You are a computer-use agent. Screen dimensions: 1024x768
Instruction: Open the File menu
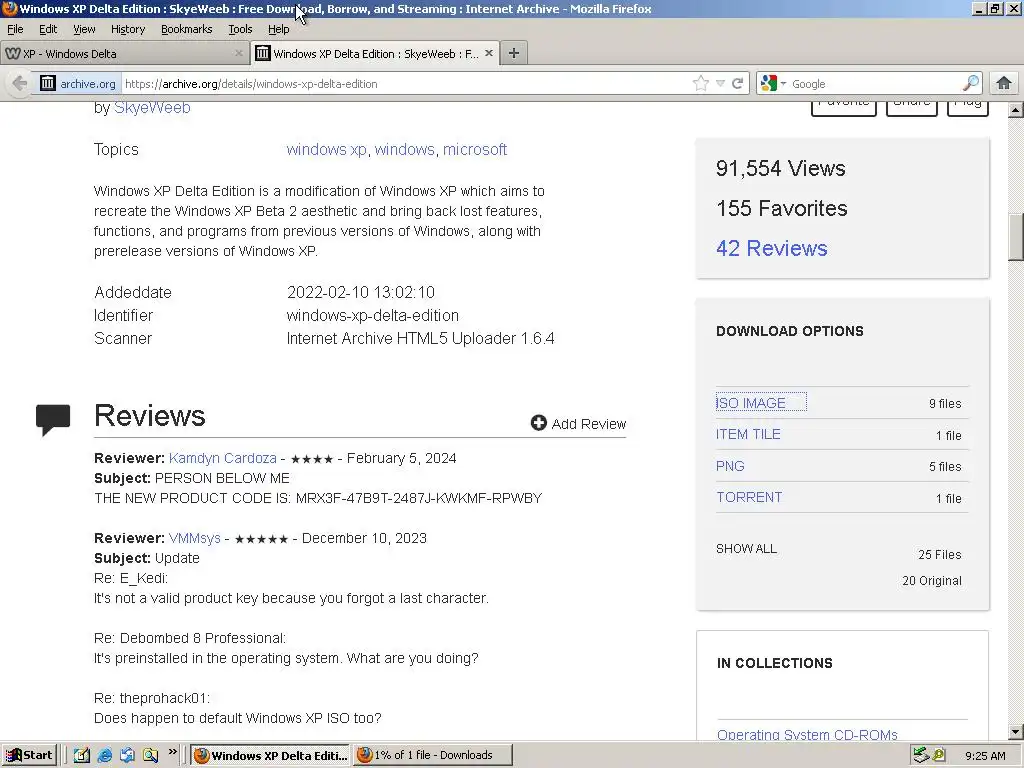(15, 29)
